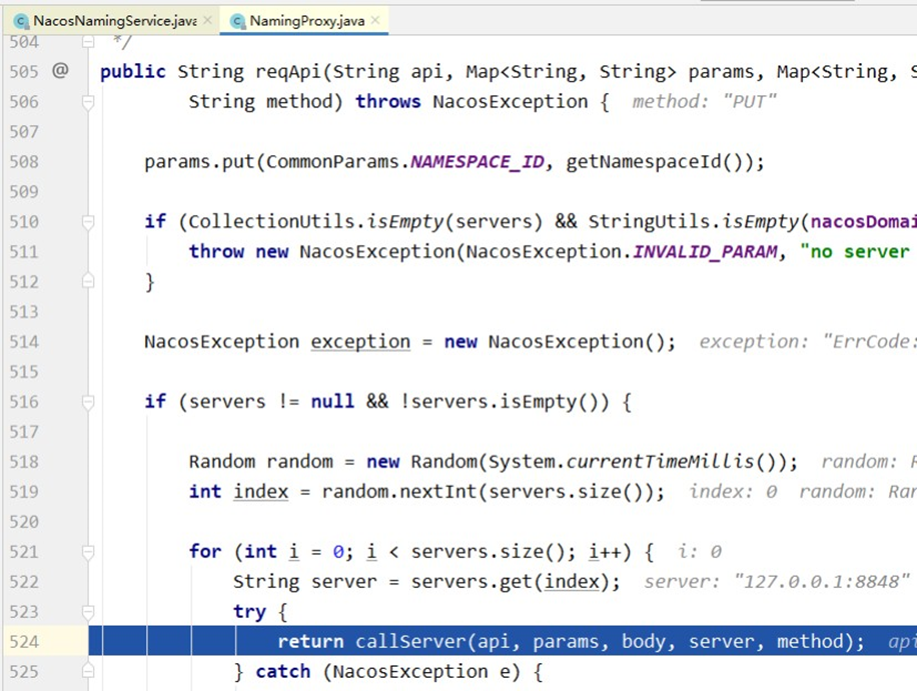Click NAMESPACE_ID constant on line 508
Screen dimensions: 917x691
tap(477, 161)
